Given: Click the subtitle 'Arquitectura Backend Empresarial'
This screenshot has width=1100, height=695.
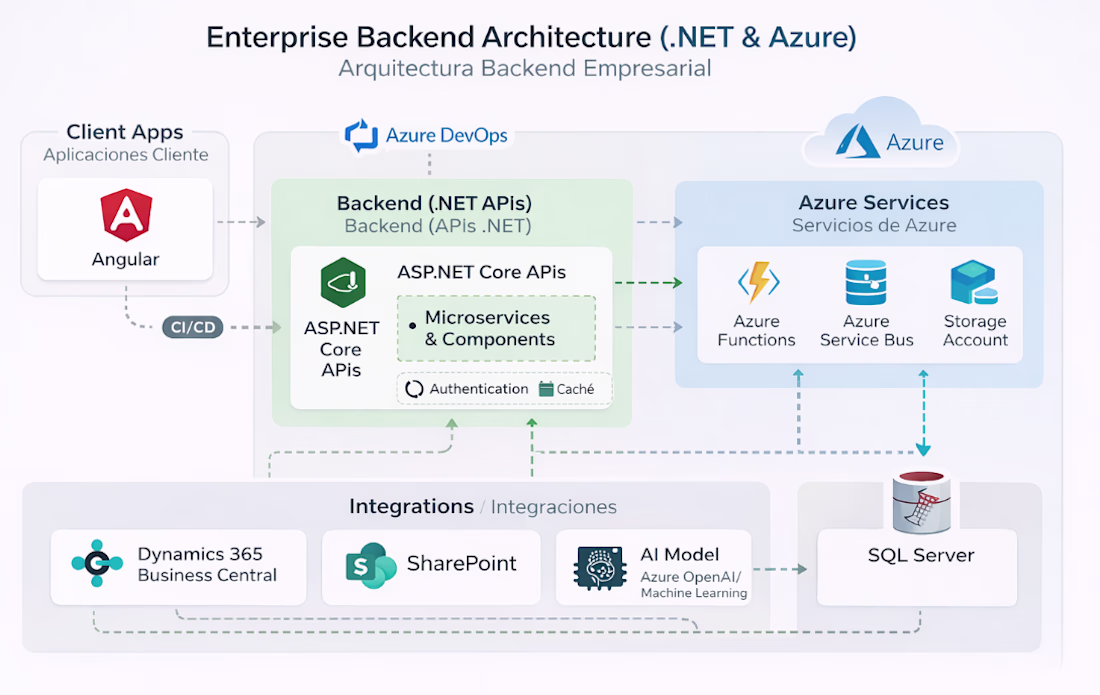Looking at the screenshot, I should (x=525, y=69).
